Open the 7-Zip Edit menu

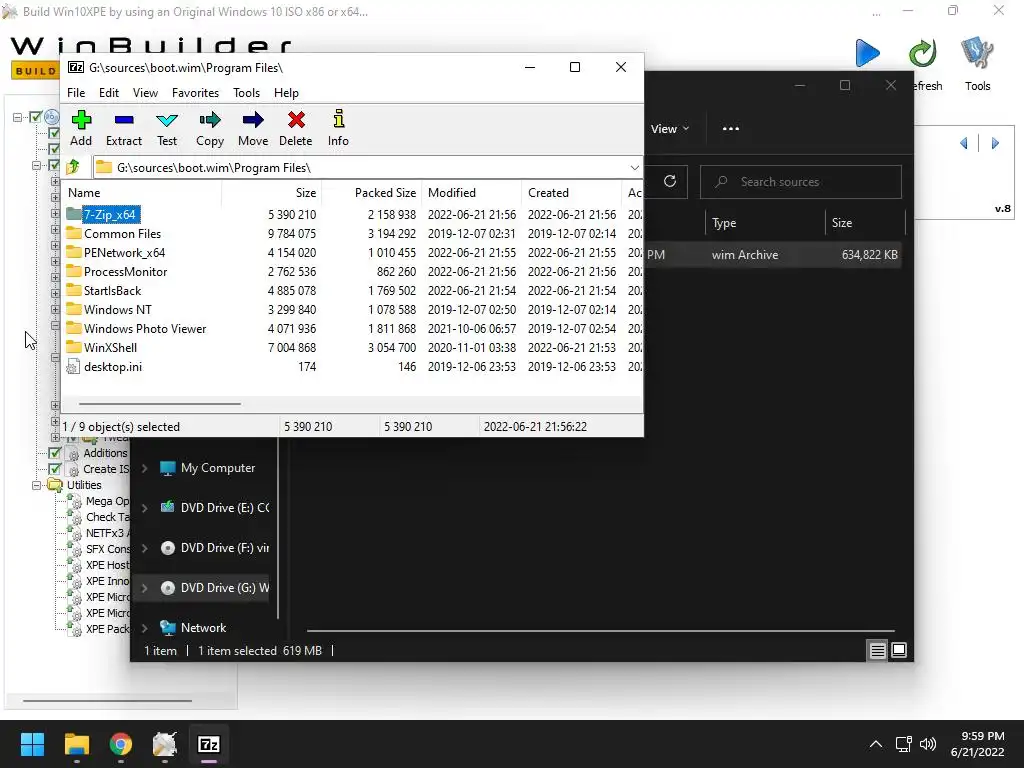coord(108,93)
